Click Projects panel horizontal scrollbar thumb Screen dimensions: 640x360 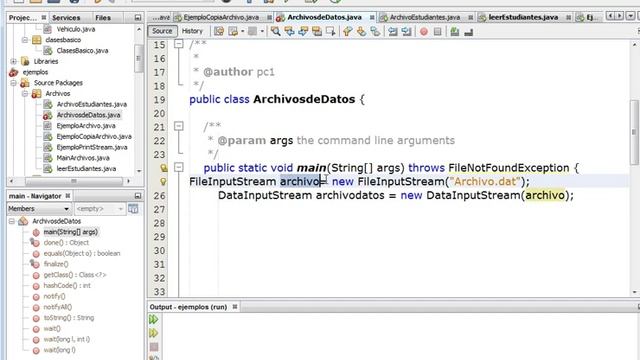coord(73,181)
